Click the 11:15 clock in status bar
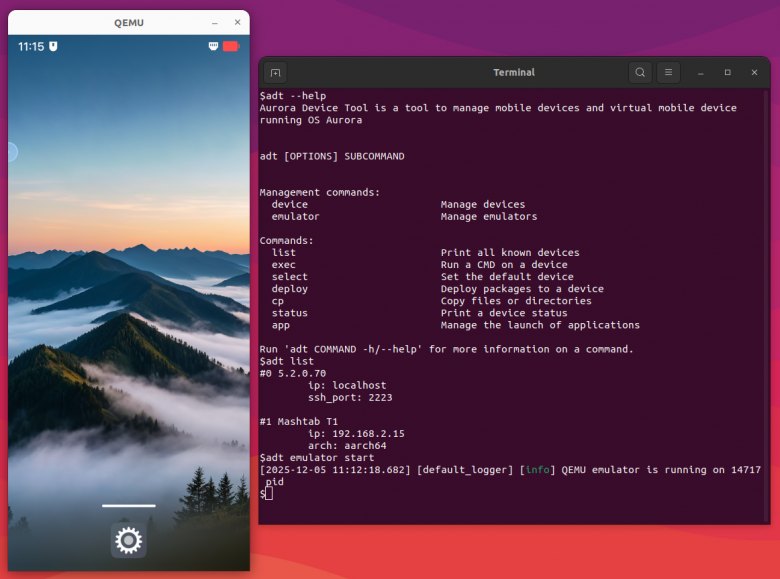This screenshot has width=780, height=579. (31, 47)
